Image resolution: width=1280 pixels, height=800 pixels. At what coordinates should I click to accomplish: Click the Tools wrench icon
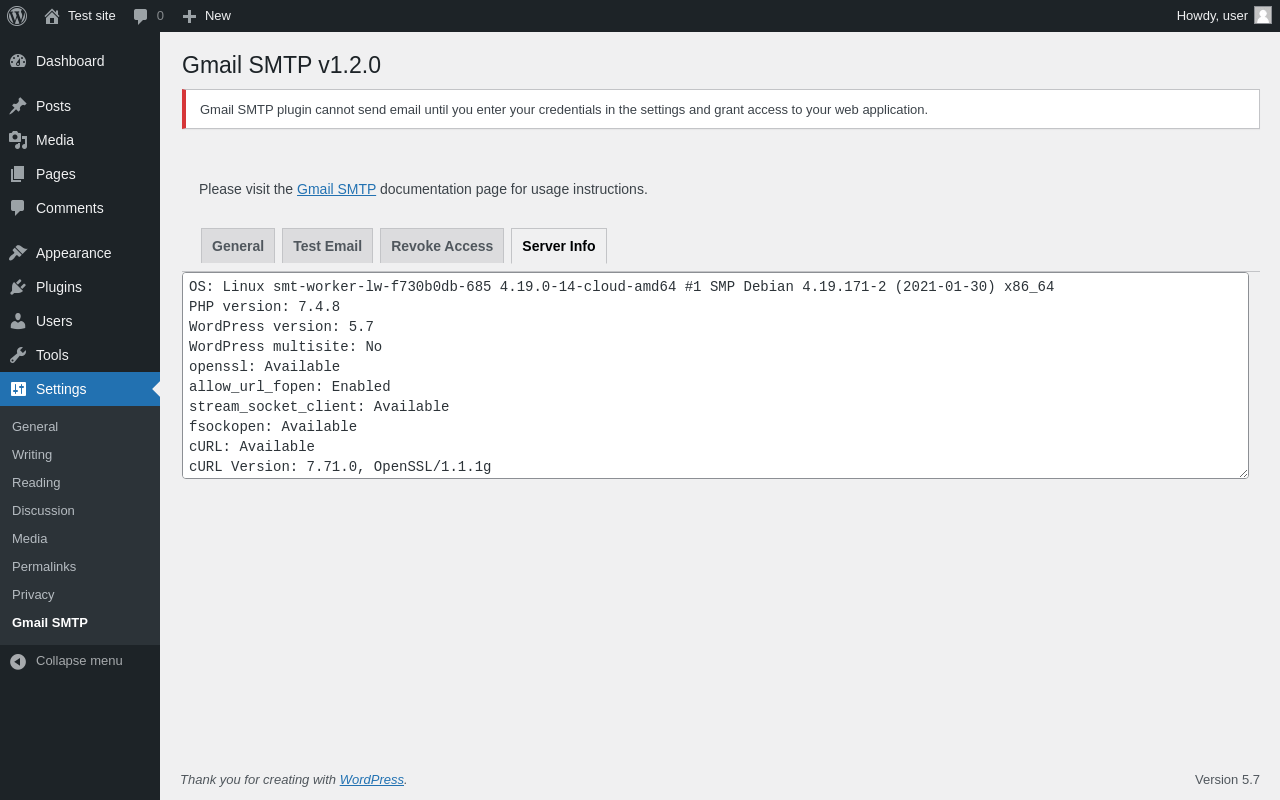tap(18, 355)
